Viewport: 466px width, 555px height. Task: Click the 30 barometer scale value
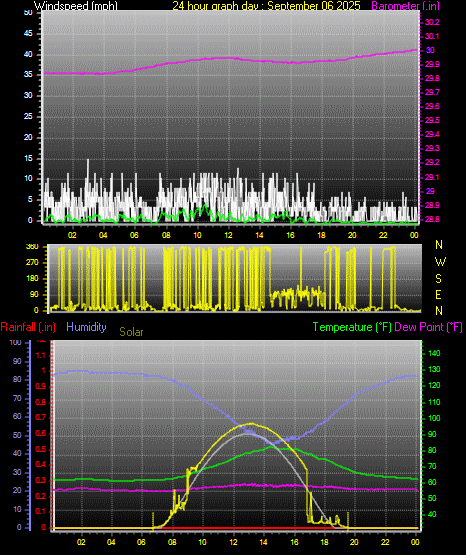[430, 50]
